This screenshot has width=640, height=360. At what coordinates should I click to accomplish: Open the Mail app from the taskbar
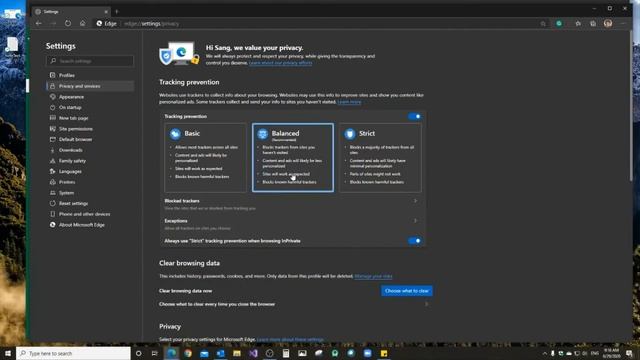coord(204,353)
